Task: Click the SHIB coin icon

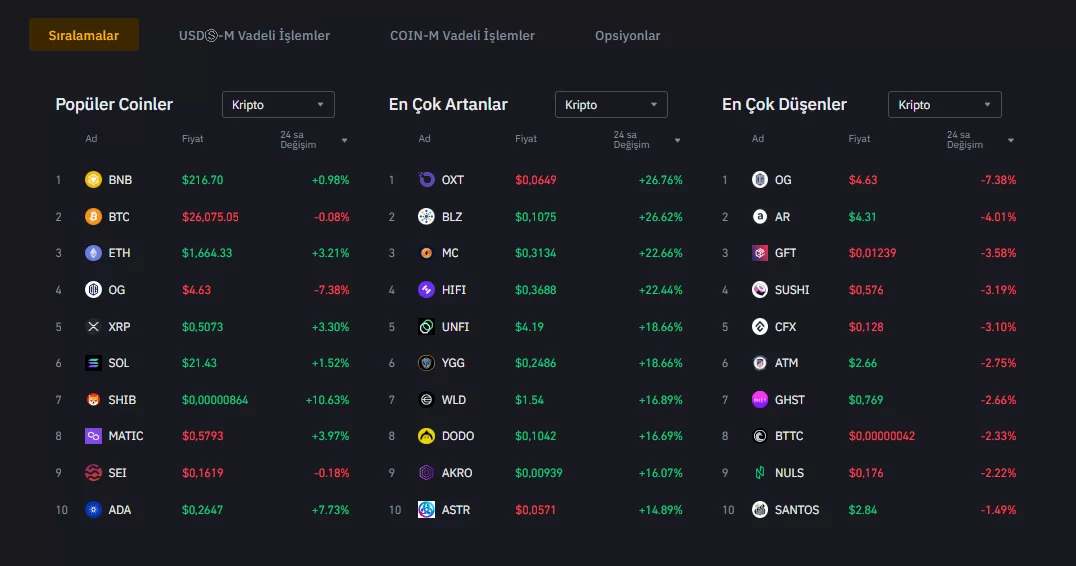Action: [93, 400]
